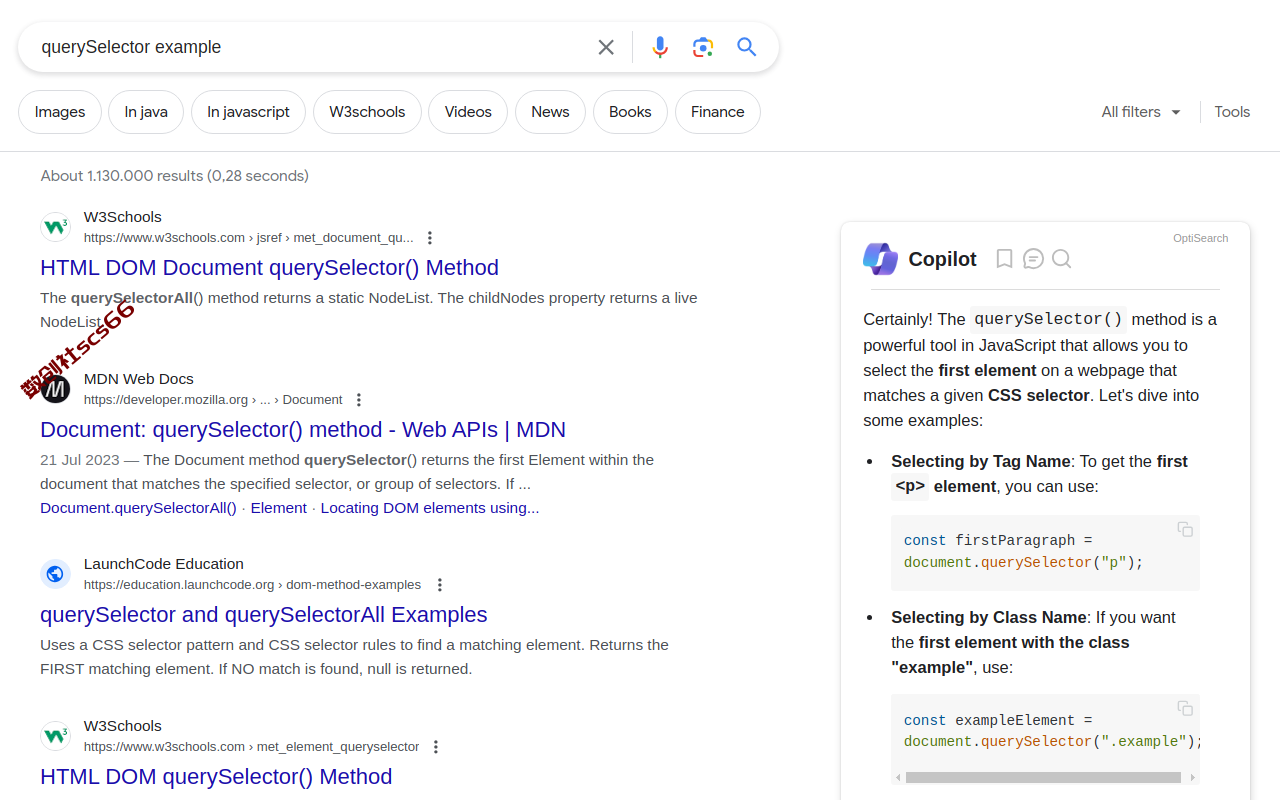Expand the All filters dropdown

pyautogui.click(x=1141, y=112)
